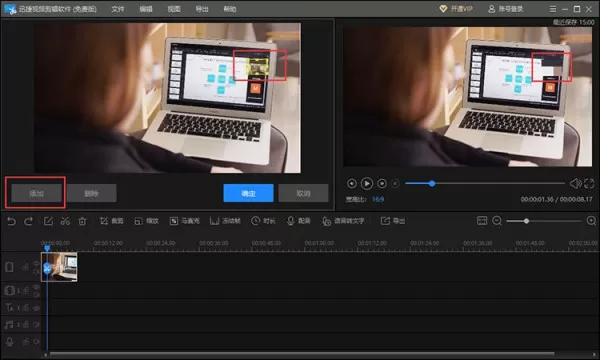The image size is (600, 360).
Task: Toggle the lock on the picture-in-picture track
Action: tap(26, 291)
